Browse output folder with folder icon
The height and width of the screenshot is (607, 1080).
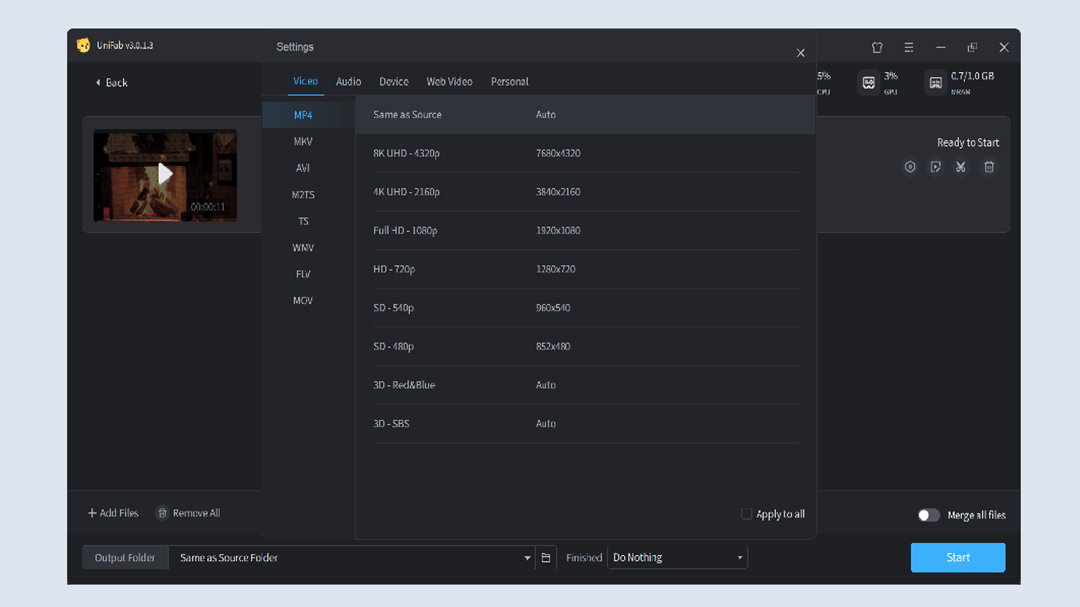(546, 558)
